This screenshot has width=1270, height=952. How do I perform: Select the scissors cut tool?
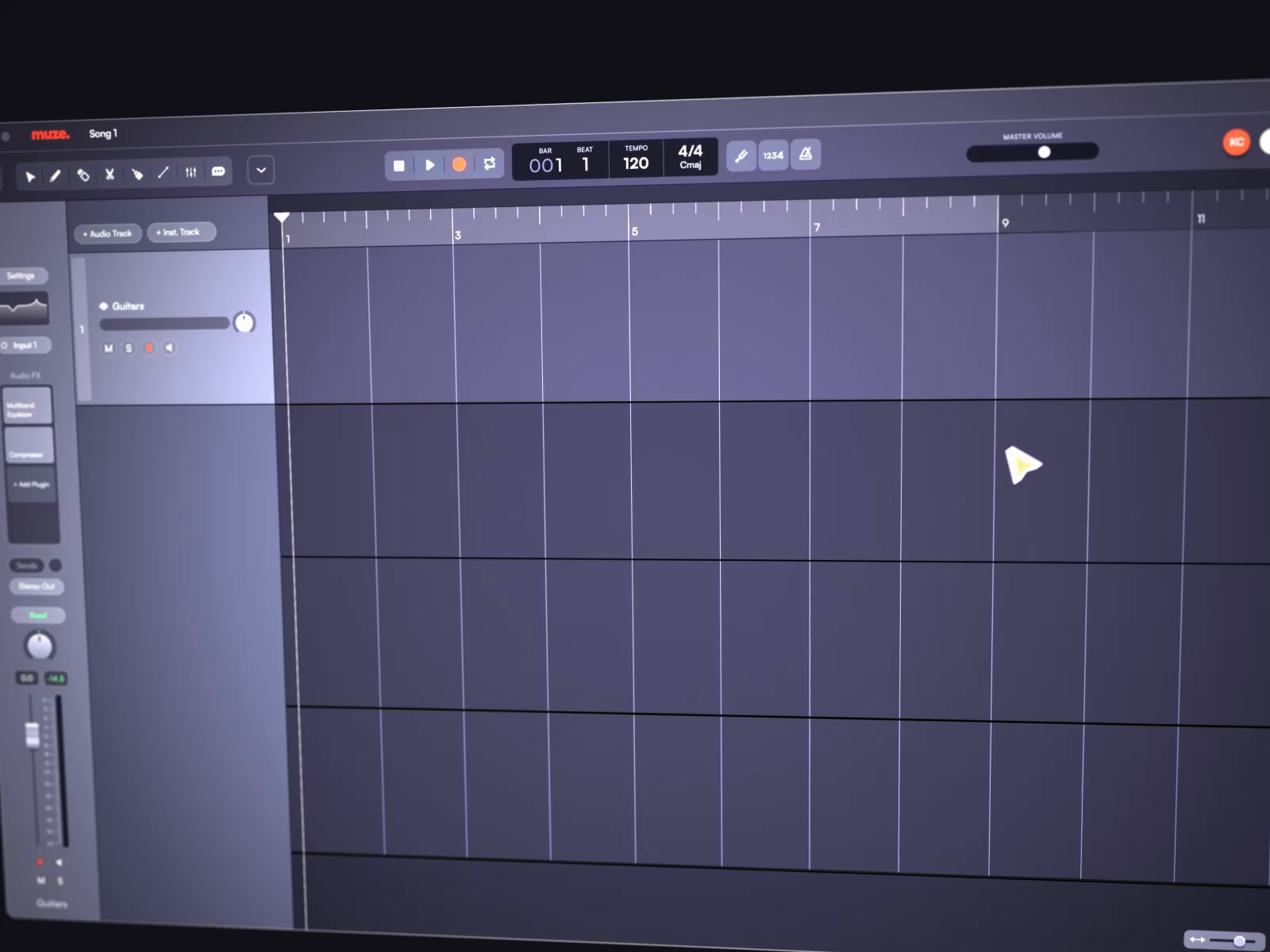[110, 174]
